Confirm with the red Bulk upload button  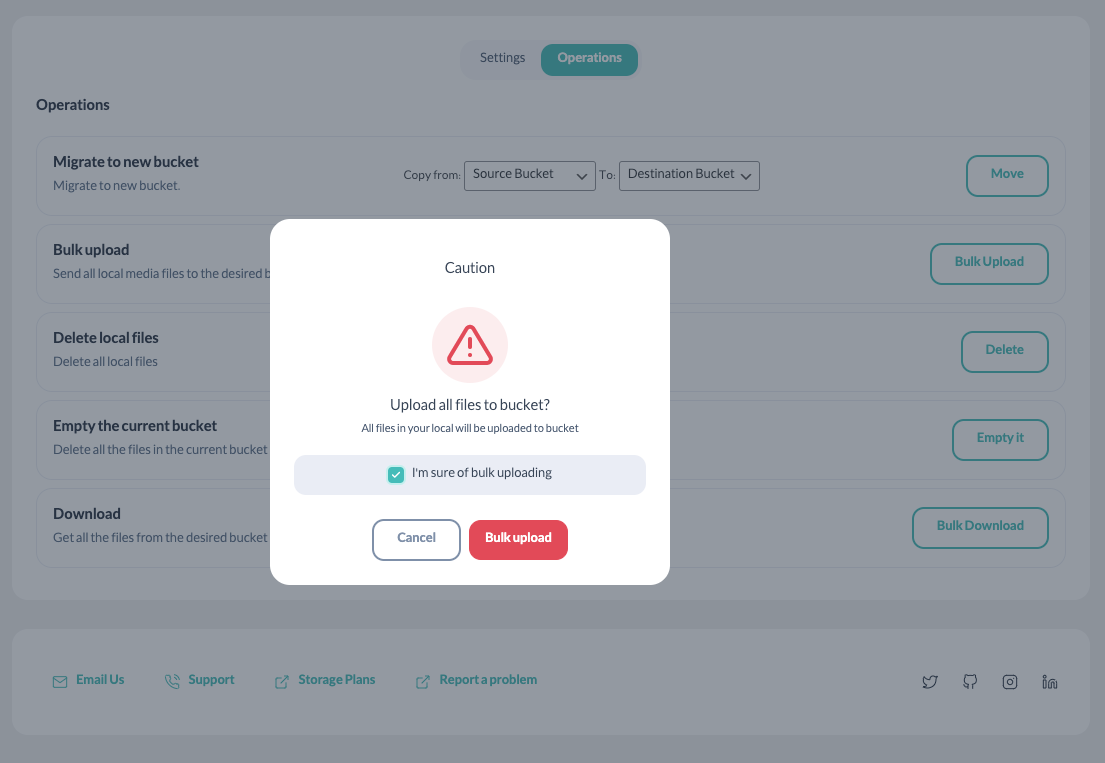tap(518, 540)
